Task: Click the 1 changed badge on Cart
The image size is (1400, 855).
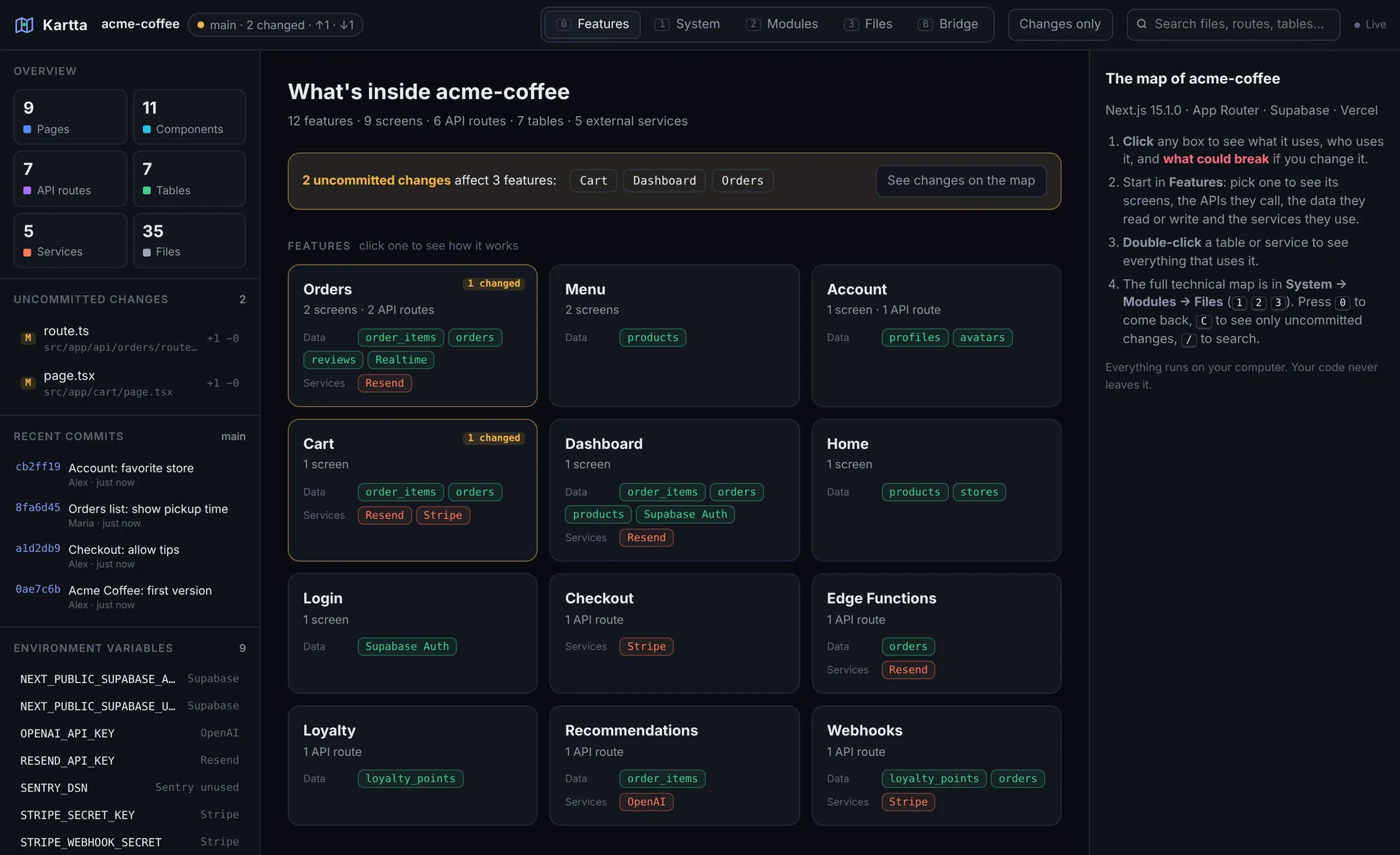Action: coord(494,438)
